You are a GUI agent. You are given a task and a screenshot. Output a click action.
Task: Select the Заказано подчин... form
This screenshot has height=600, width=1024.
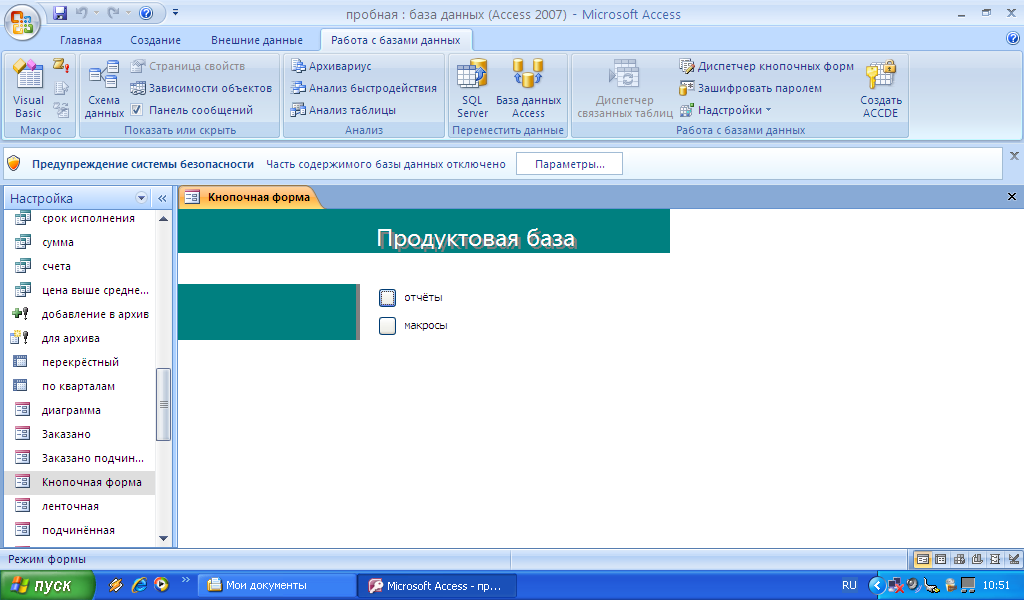coord(80,458)
